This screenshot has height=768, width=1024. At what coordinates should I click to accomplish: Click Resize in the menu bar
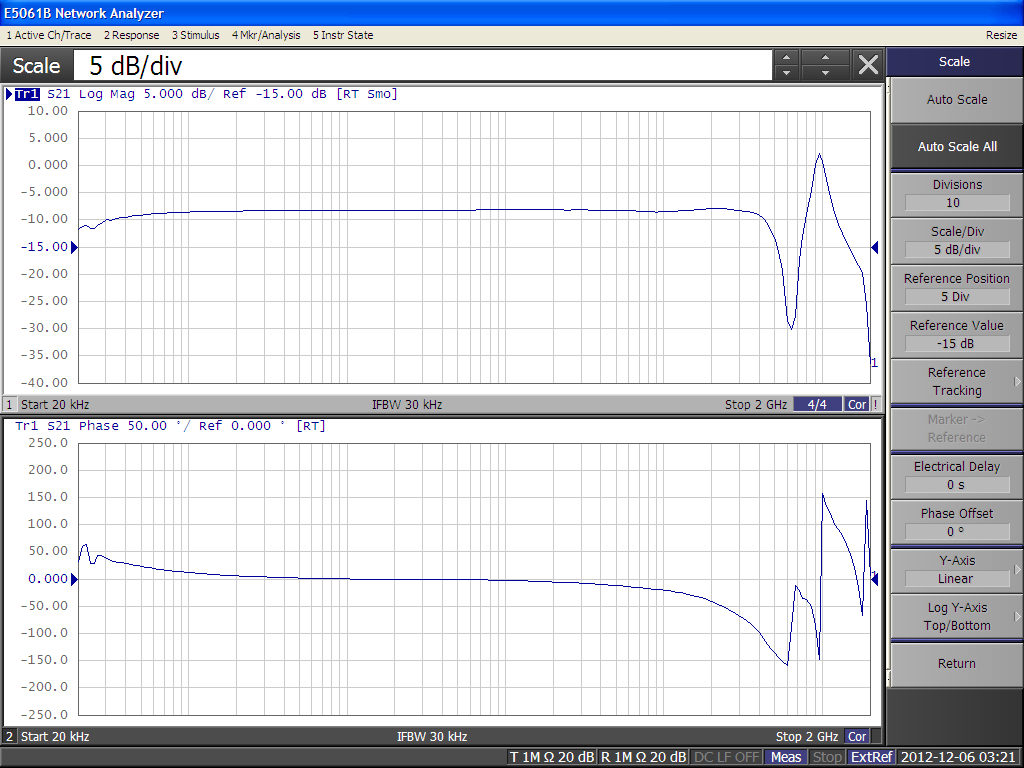(x=1001, y=35)
